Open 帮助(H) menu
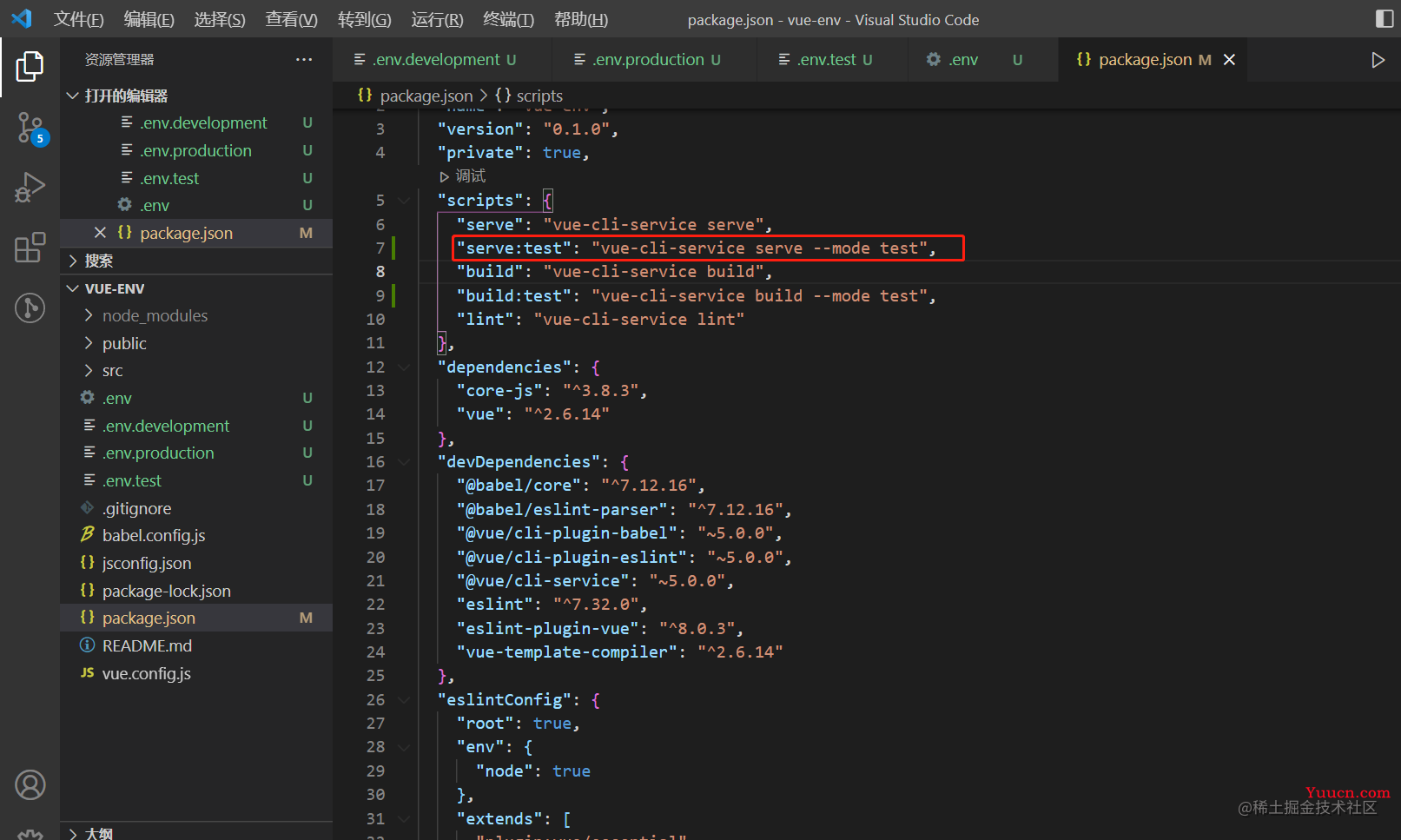The height and width of the screenshot is (840, 1401). pos(581,19)
